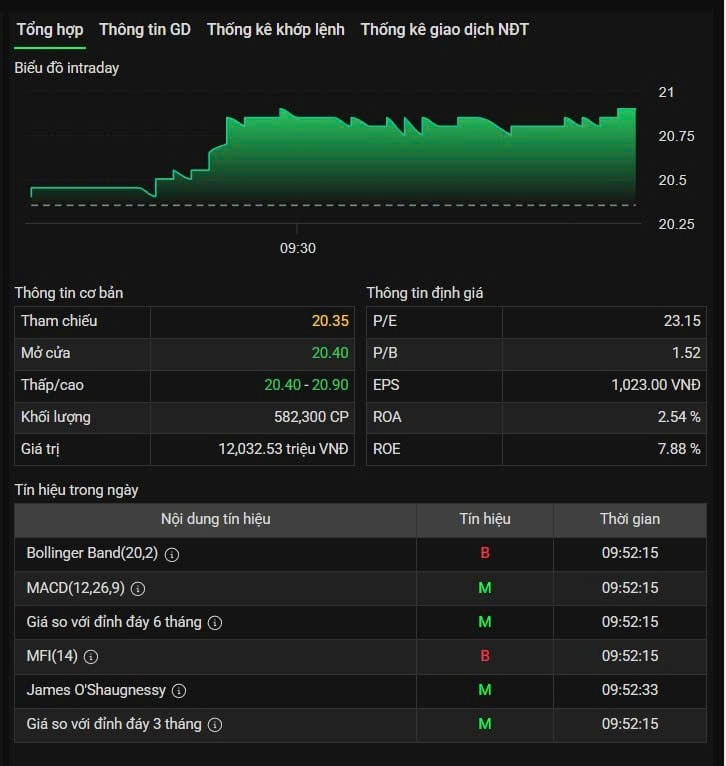This screenshot has width=726, height=766.
Task: Click the B signal for Bollinger Band
Action: (x=485, y=553)
